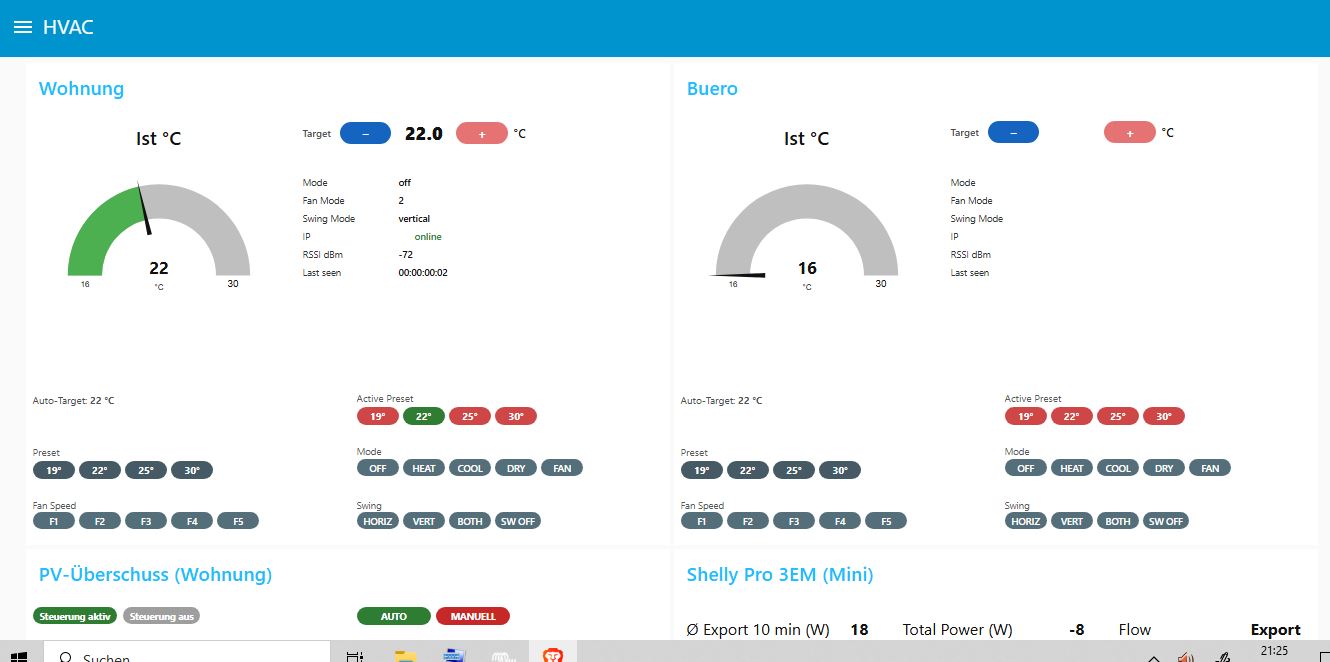Viewport: 1330px width, 662px height.
Task: Select MANUELL mode in PV-Überschuss
Action: click(x=472, y=616)
